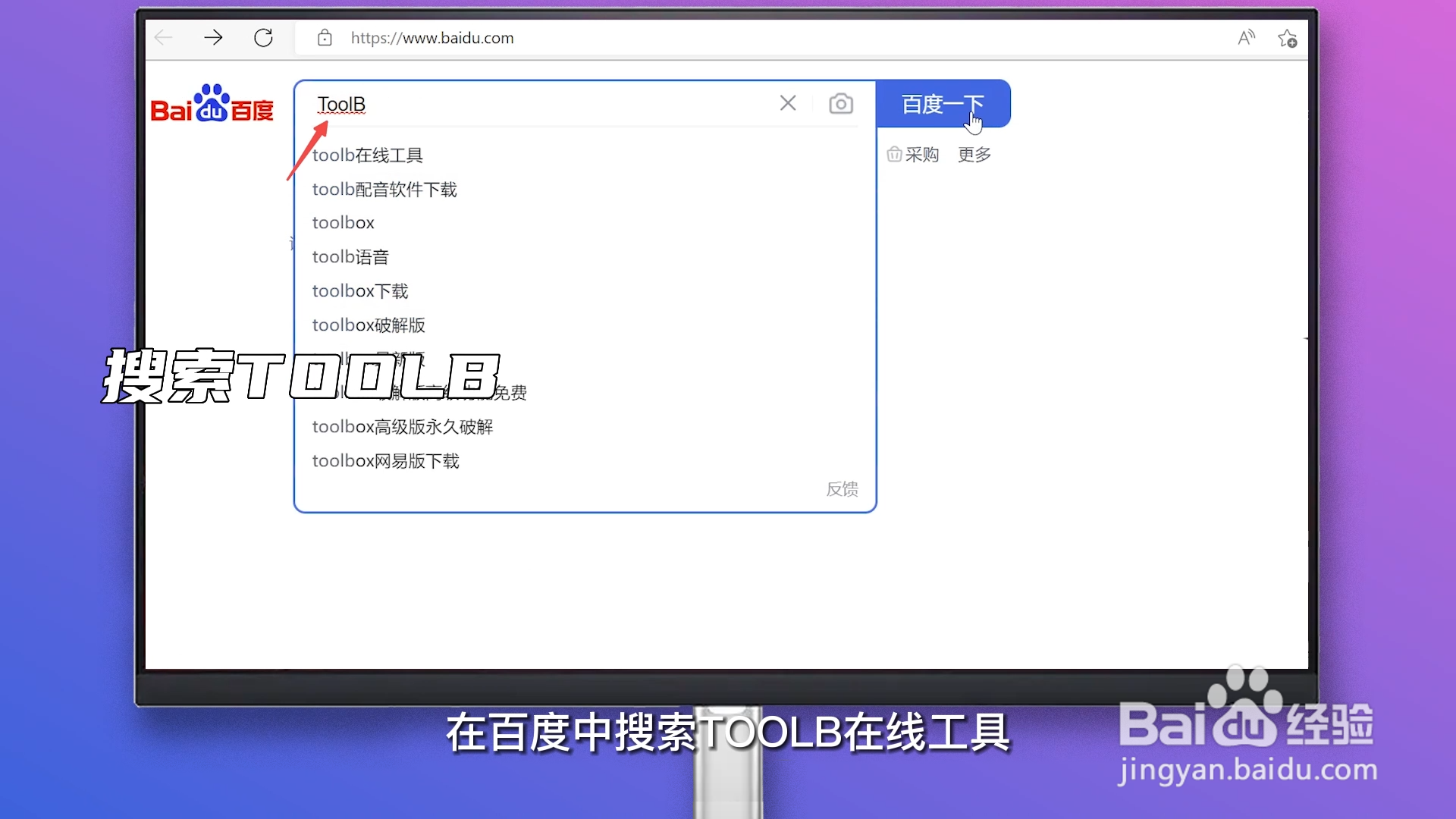This screenshot has width=1456, height=819.
Task: Click the 反馈 feedback link
Action: [841, 490]
